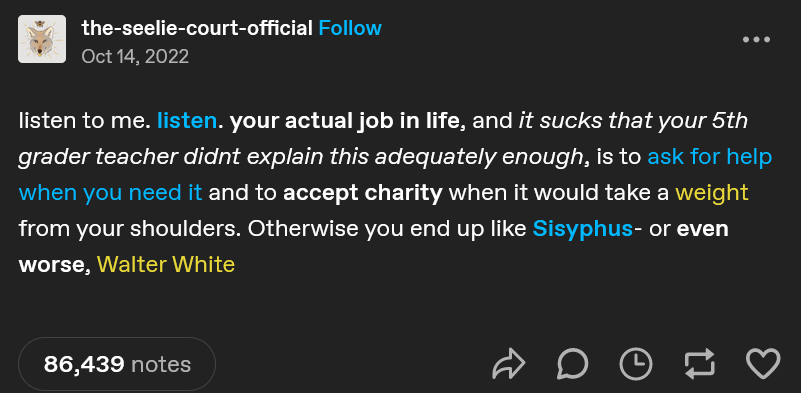Click the yellow 'weight' word

click(x=712, y=193)
